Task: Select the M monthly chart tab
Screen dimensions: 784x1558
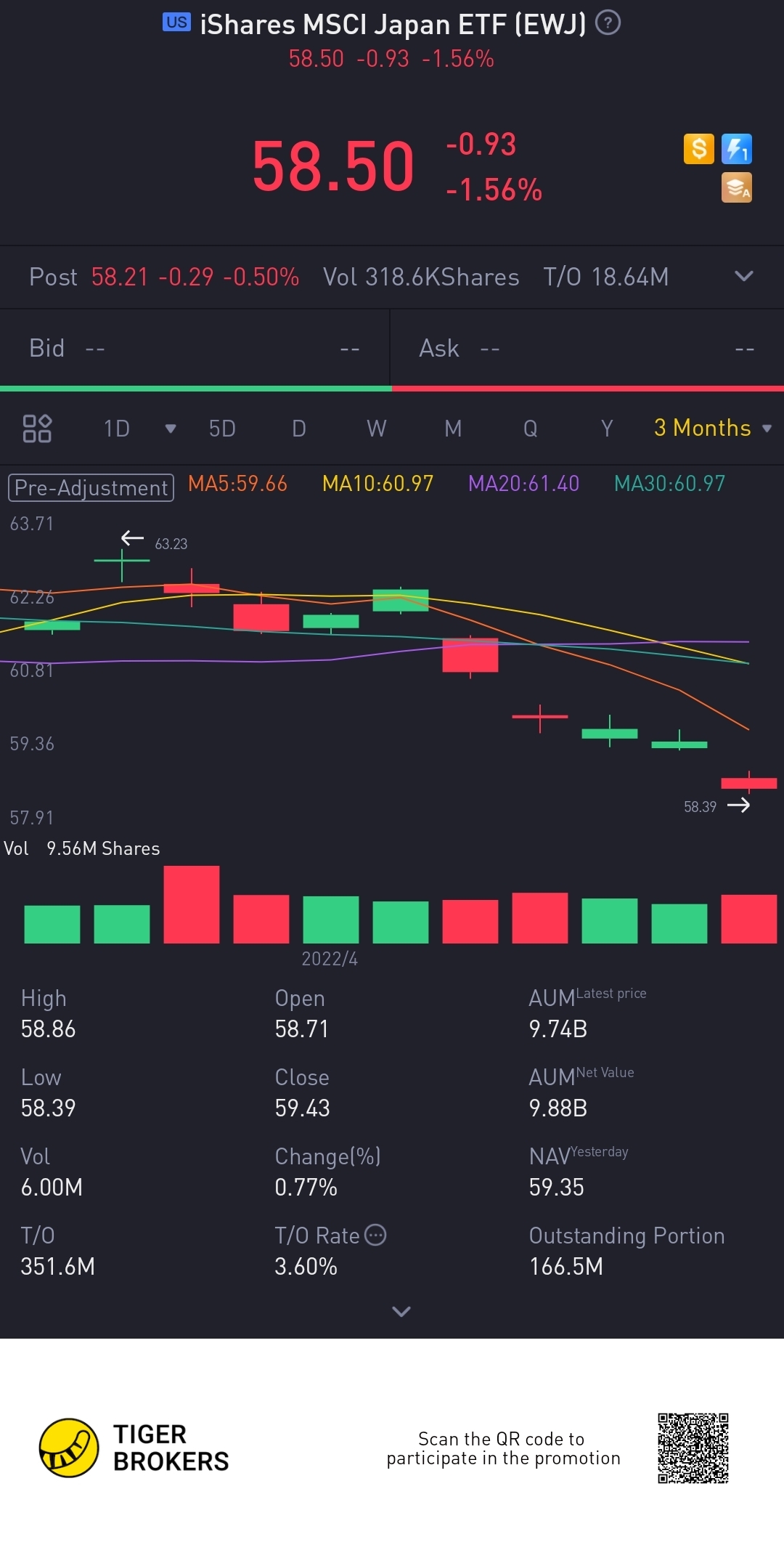Action: 453,429
